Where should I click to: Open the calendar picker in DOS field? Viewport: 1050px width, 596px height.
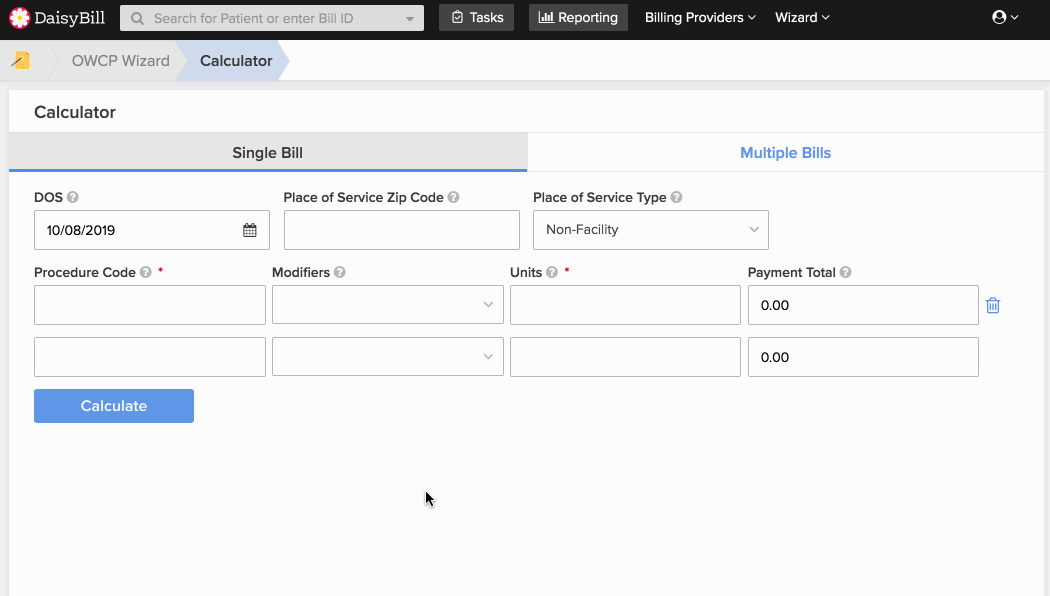point(250,230)
